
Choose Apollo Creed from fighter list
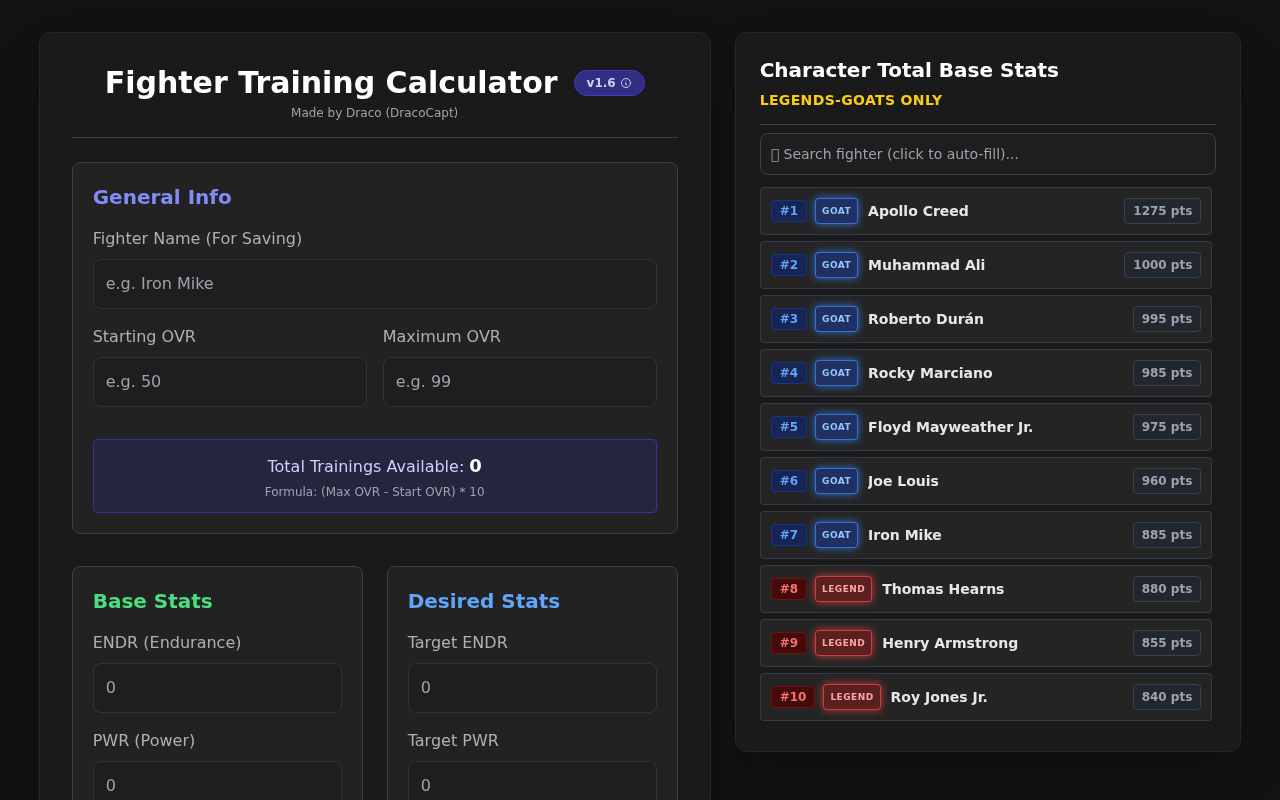coord(986,211)
